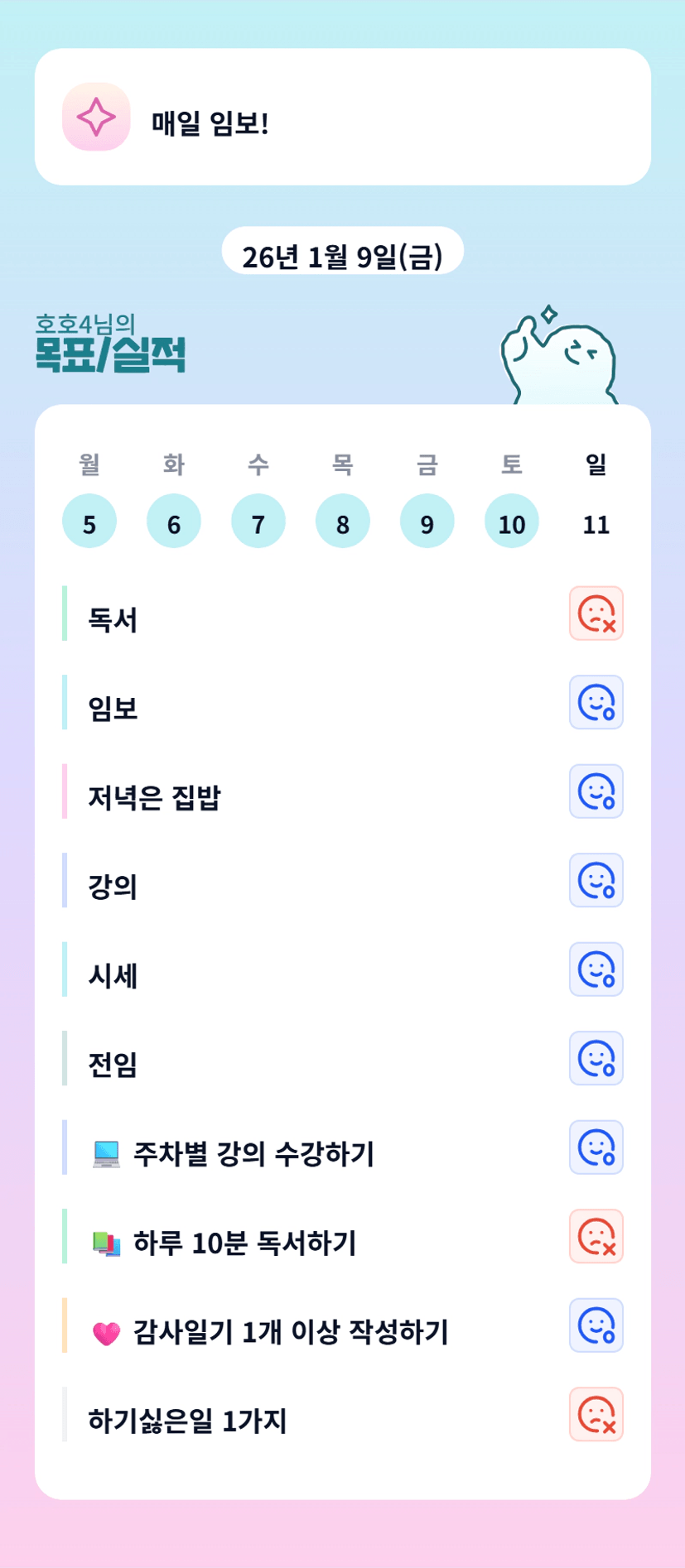Toggle the smiley status for 임보
This screenshot has width=685, height=1568.
coord(596,703)
